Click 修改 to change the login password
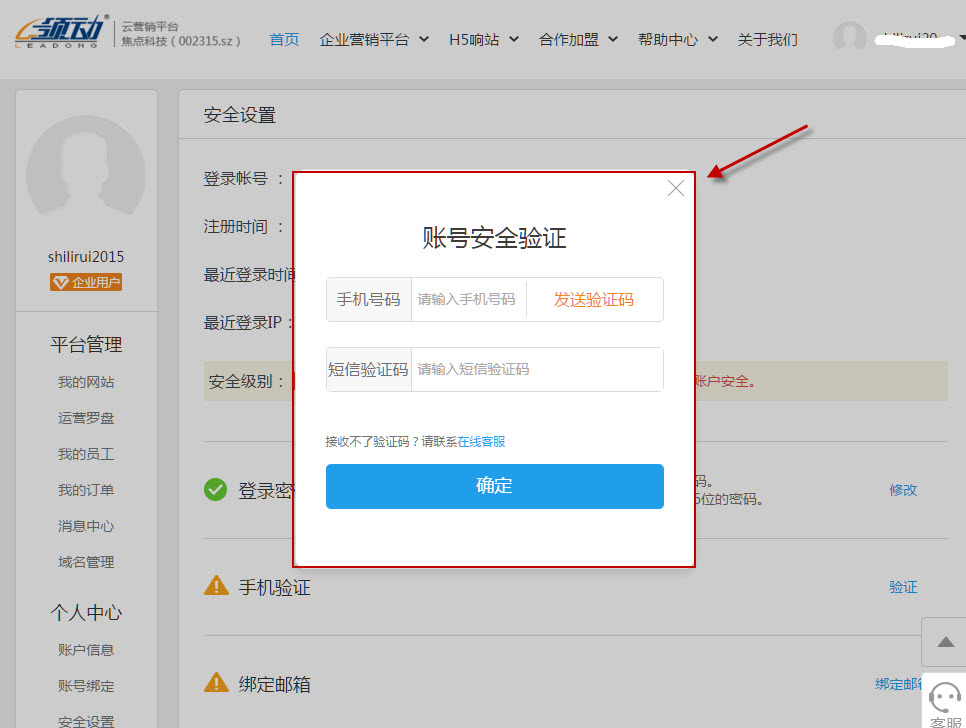The image size is (966, 728). pyautogui.click(x=902, y=490)
